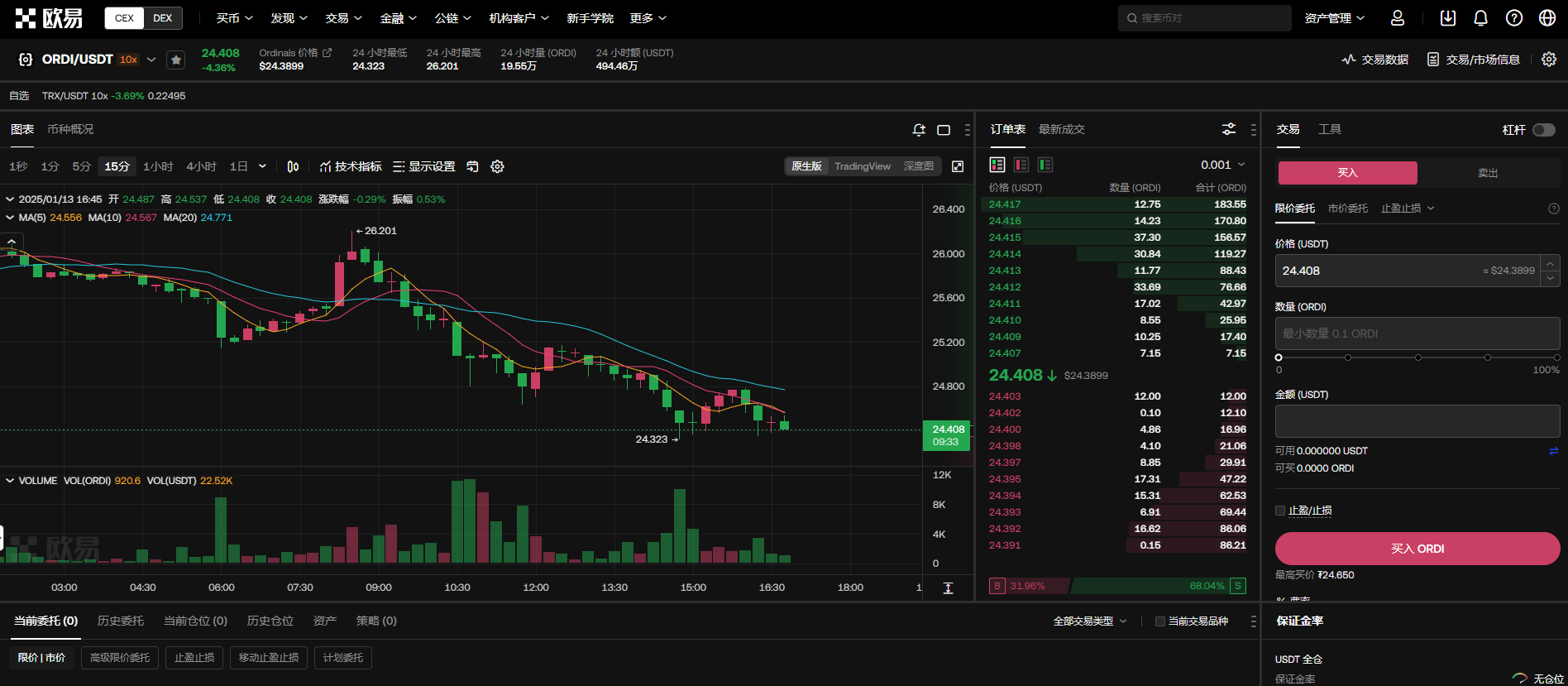
Task: Click the star favorite icon for ORDI/USDT
Action: (175, 60)
